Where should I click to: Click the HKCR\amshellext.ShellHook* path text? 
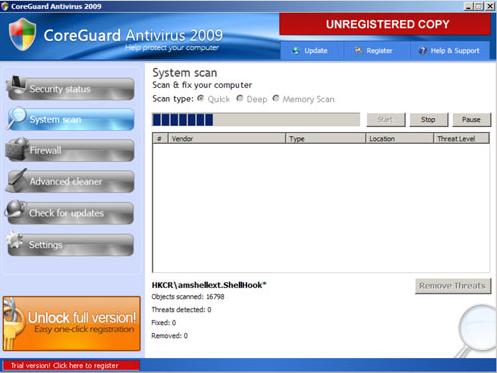click(209, 285)
